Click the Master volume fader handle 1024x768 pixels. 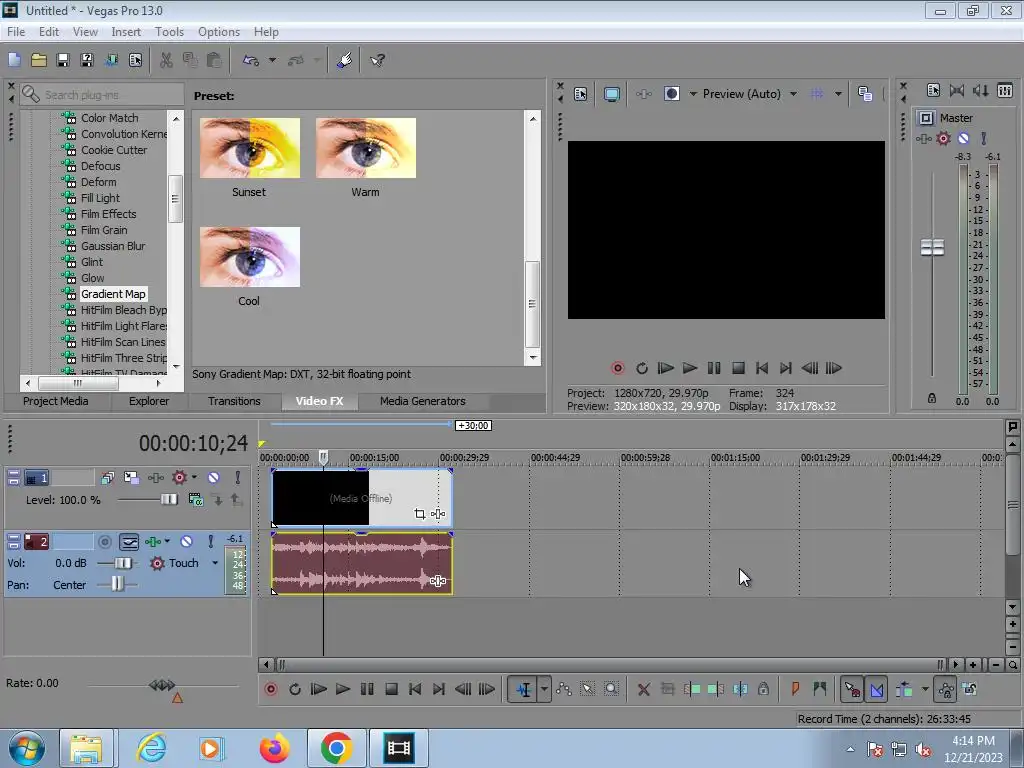[932, 248]
